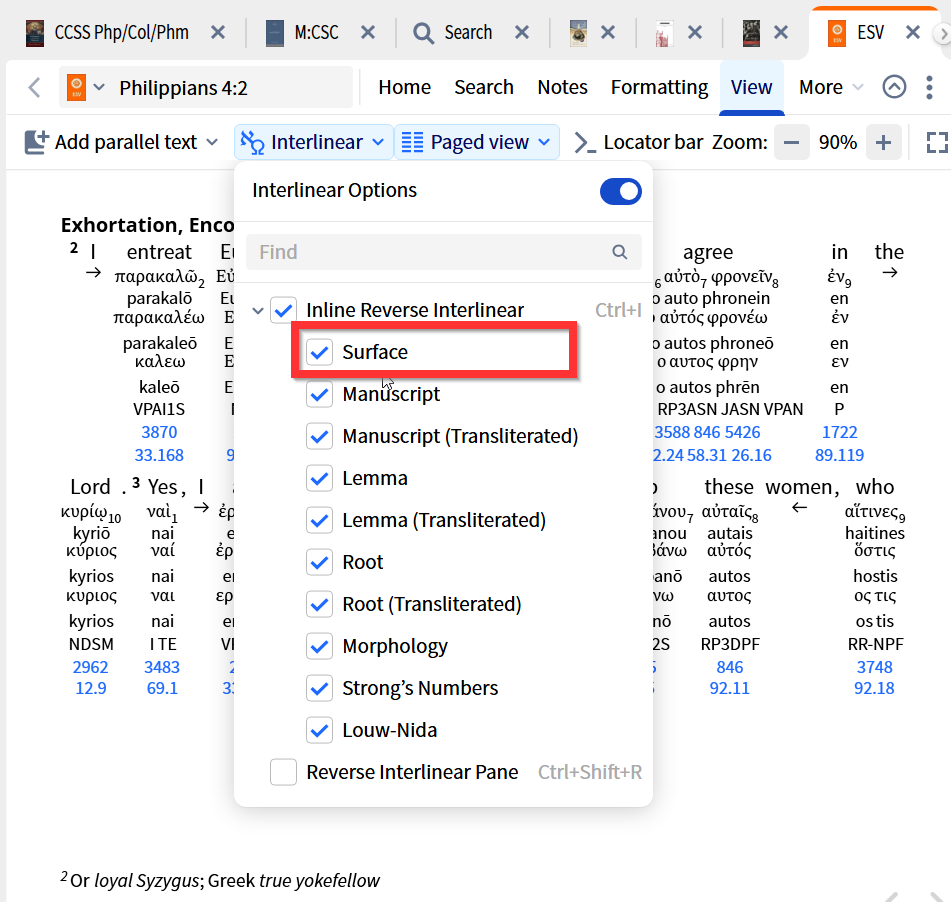The height and width of the screenshot is (902, 951).
Task: Collapse toolbar with circled up arrow
Action: 894,87
